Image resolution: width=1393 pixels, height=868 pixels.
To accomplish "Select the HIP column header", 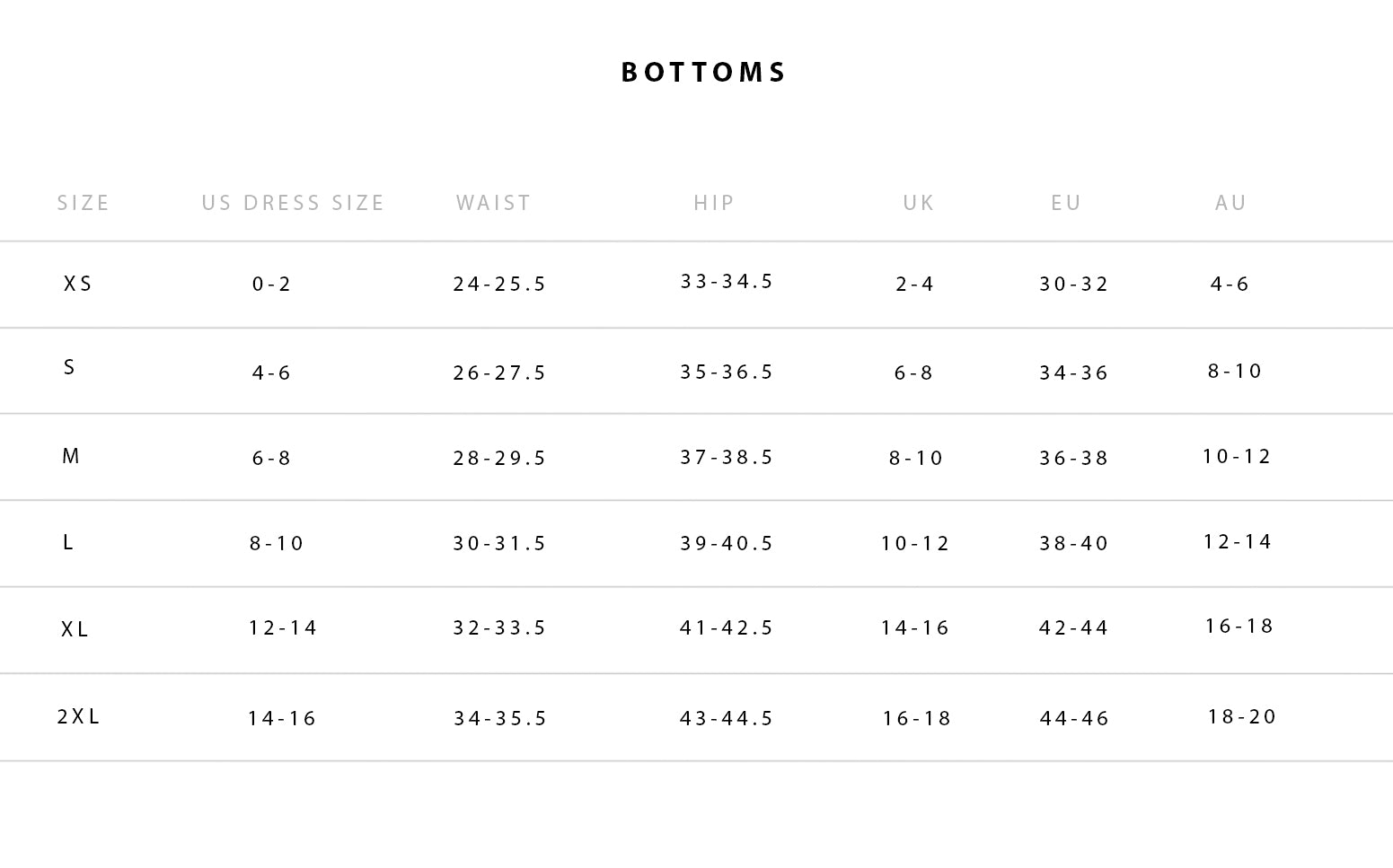I will pos(714,204).
